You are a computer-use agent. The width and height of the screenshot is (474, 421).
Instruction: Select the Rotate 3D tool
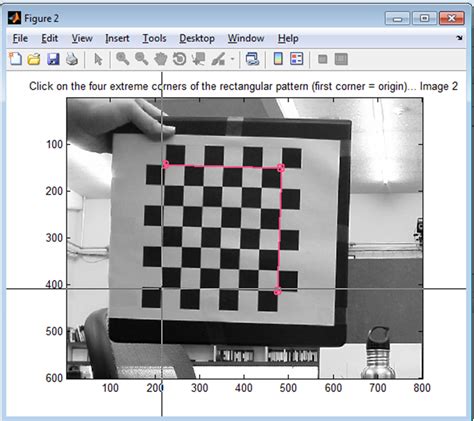pos(179,59)
